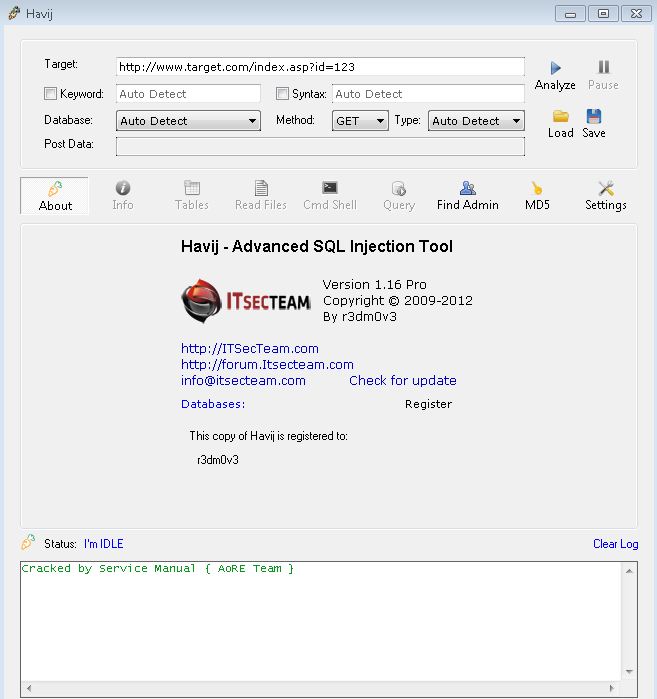Click the Clear Log link
This screenshot has height=699, width=657.
(x=615, y=544)
